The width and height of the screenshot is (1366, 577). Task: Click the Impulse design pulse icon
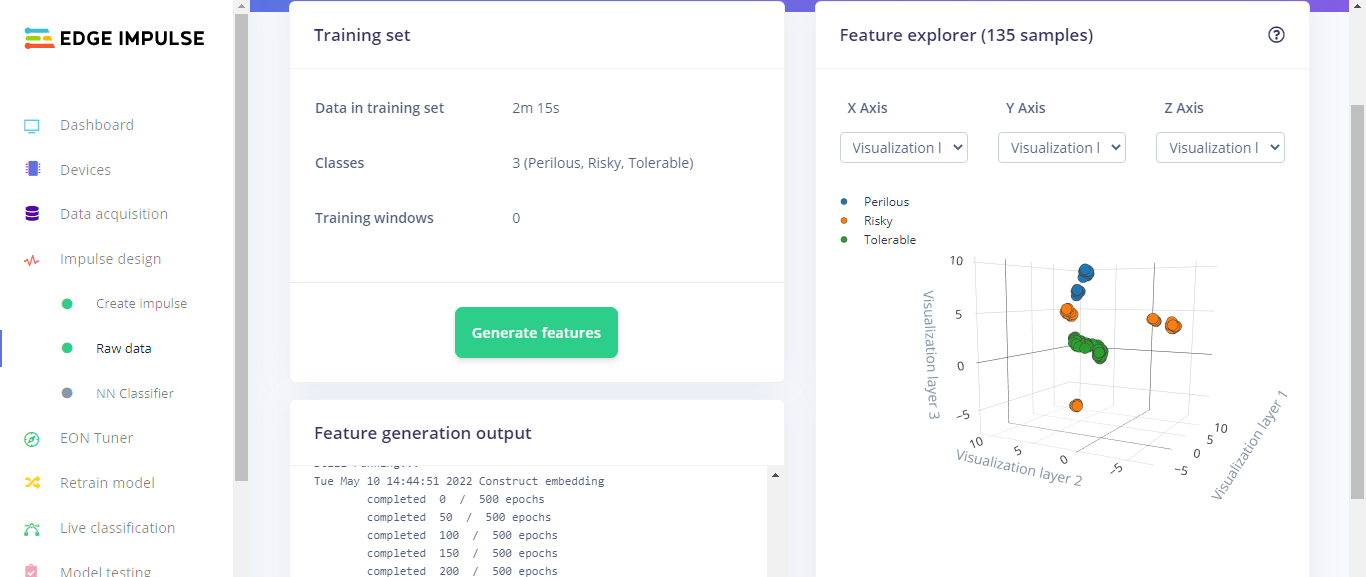click(32, 260)
